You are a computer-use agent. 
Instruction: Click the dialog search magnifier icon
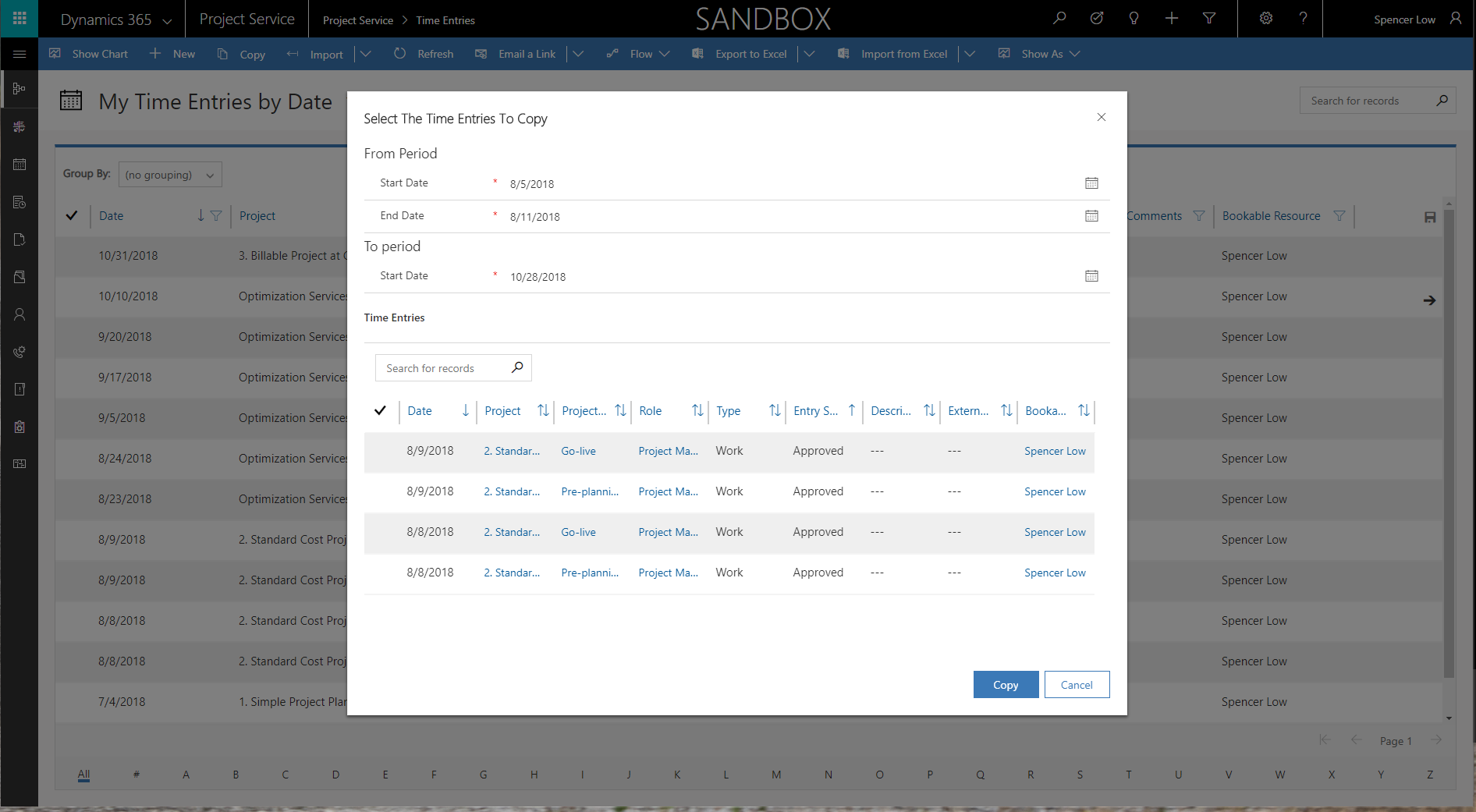click(517, 367)
